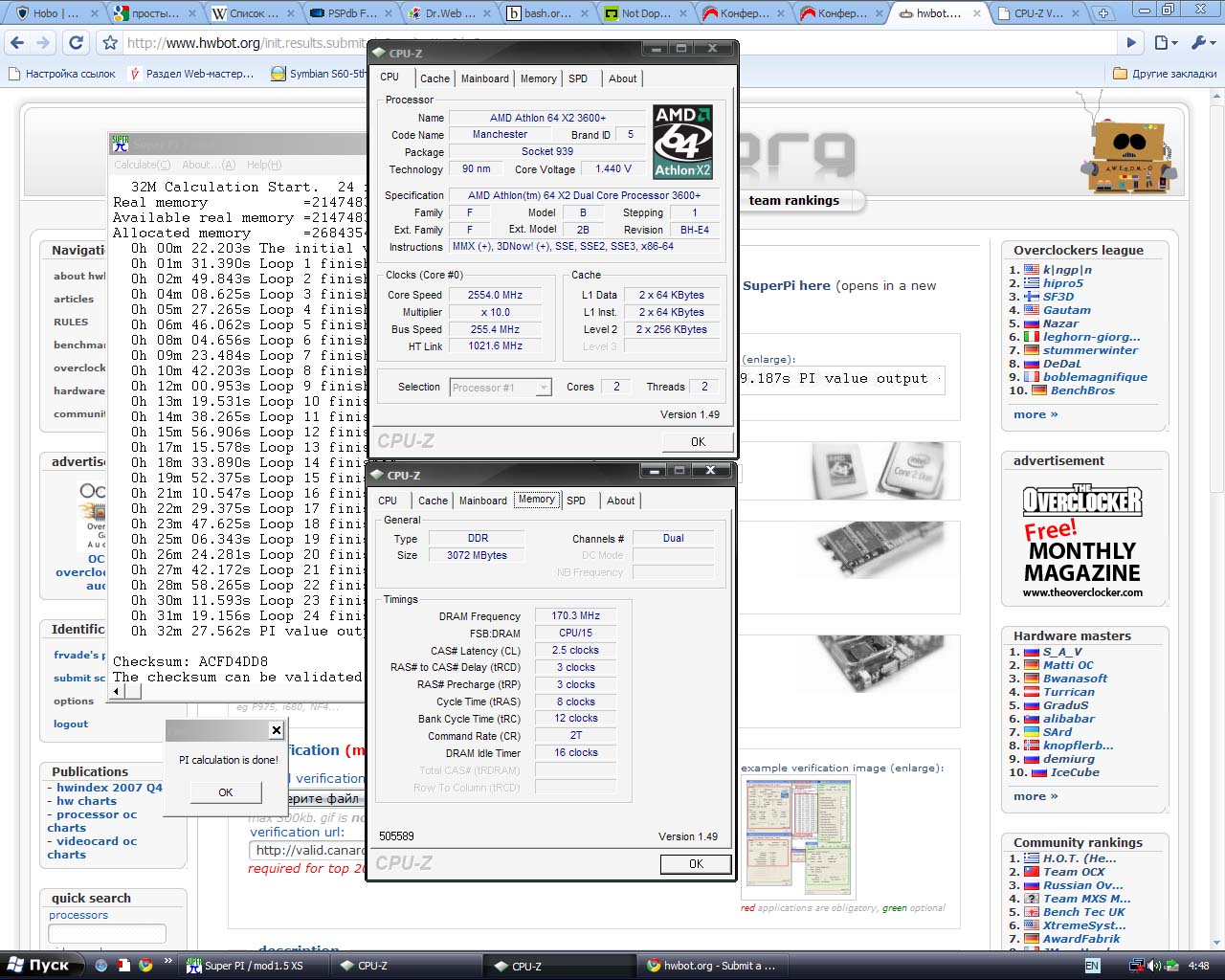Open the Раздел Web-мастер bookmark

[x=191, y=74]
